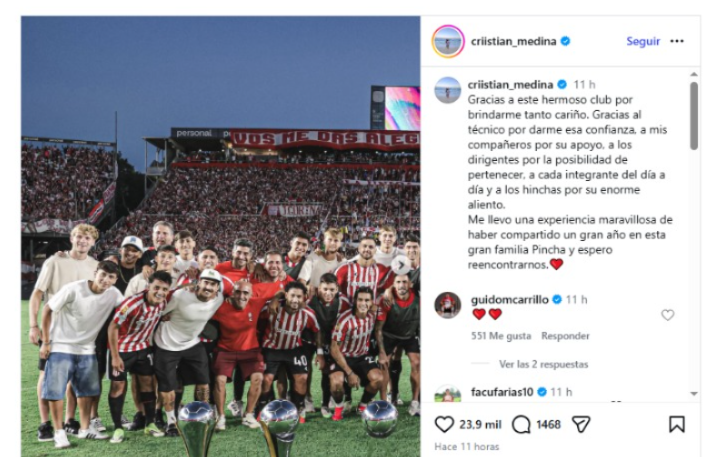Share post with paper plane icon
Image resolution: width=707 pixels, height=457 pixels.
[x=581, y=424]
